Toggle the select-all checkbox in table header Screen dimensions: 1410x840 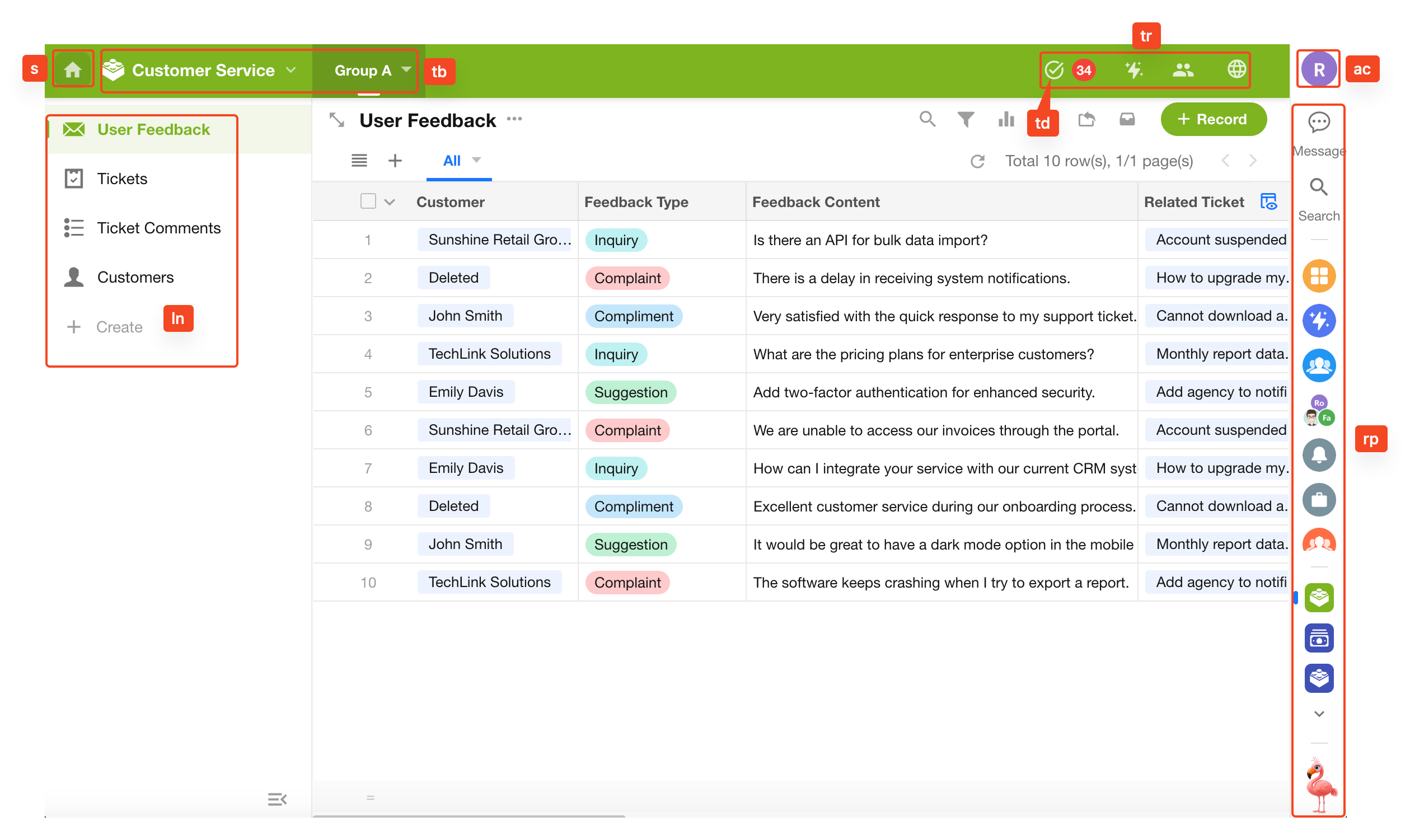pyautogui.click(x=368, y=201)
